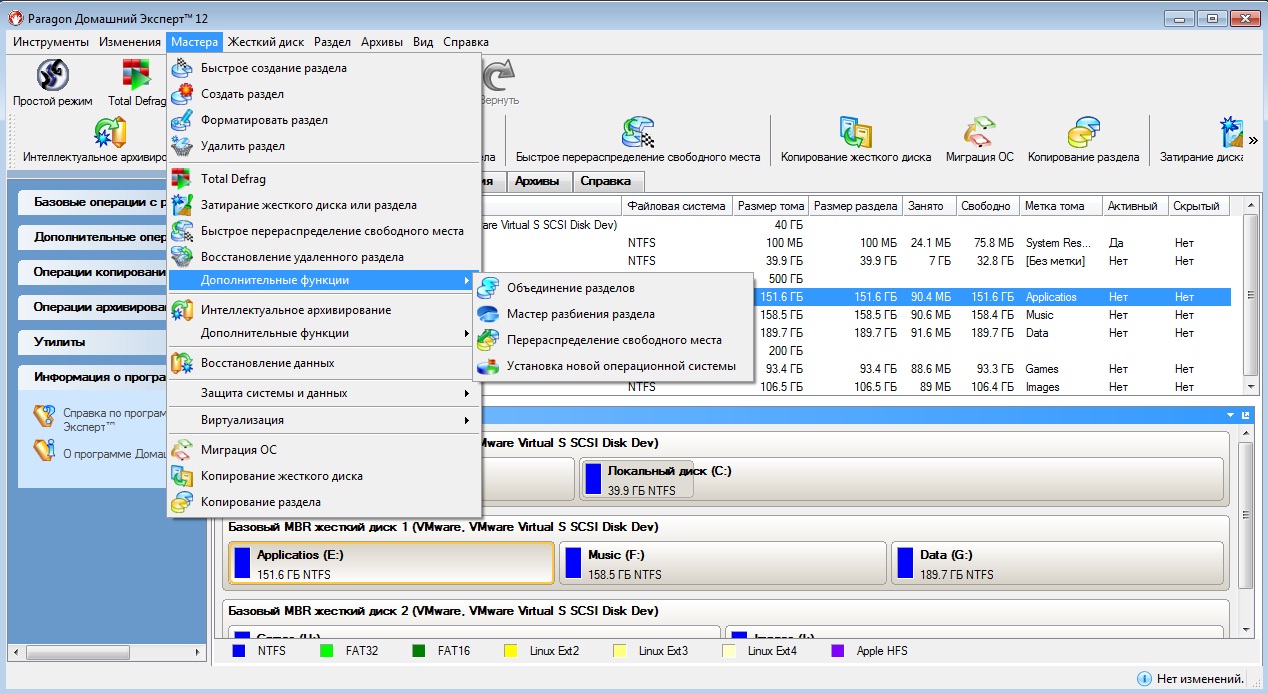
Task: Choose Интеллектуальное архивирование menu entry
Action: (324, 310)
